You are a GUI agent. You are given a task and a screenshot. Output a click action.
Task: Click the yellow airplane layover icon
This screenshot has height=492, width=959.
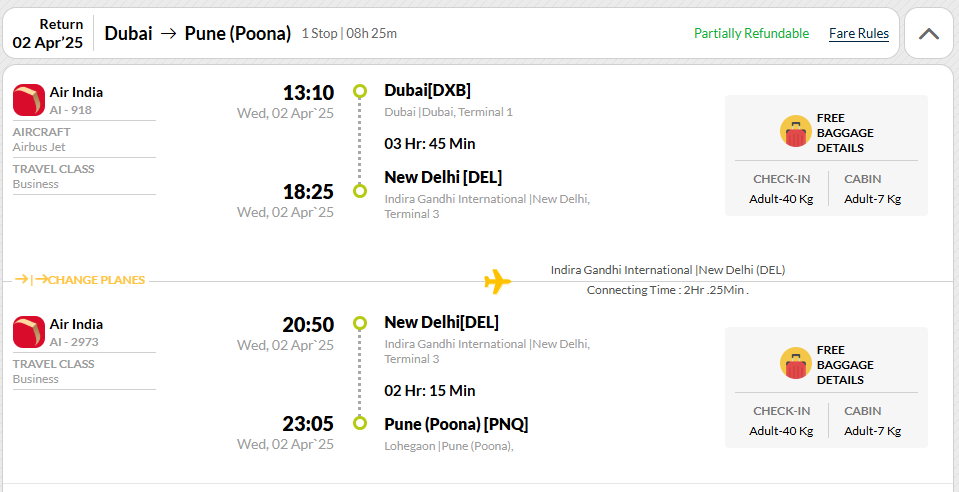click(497, 281)
